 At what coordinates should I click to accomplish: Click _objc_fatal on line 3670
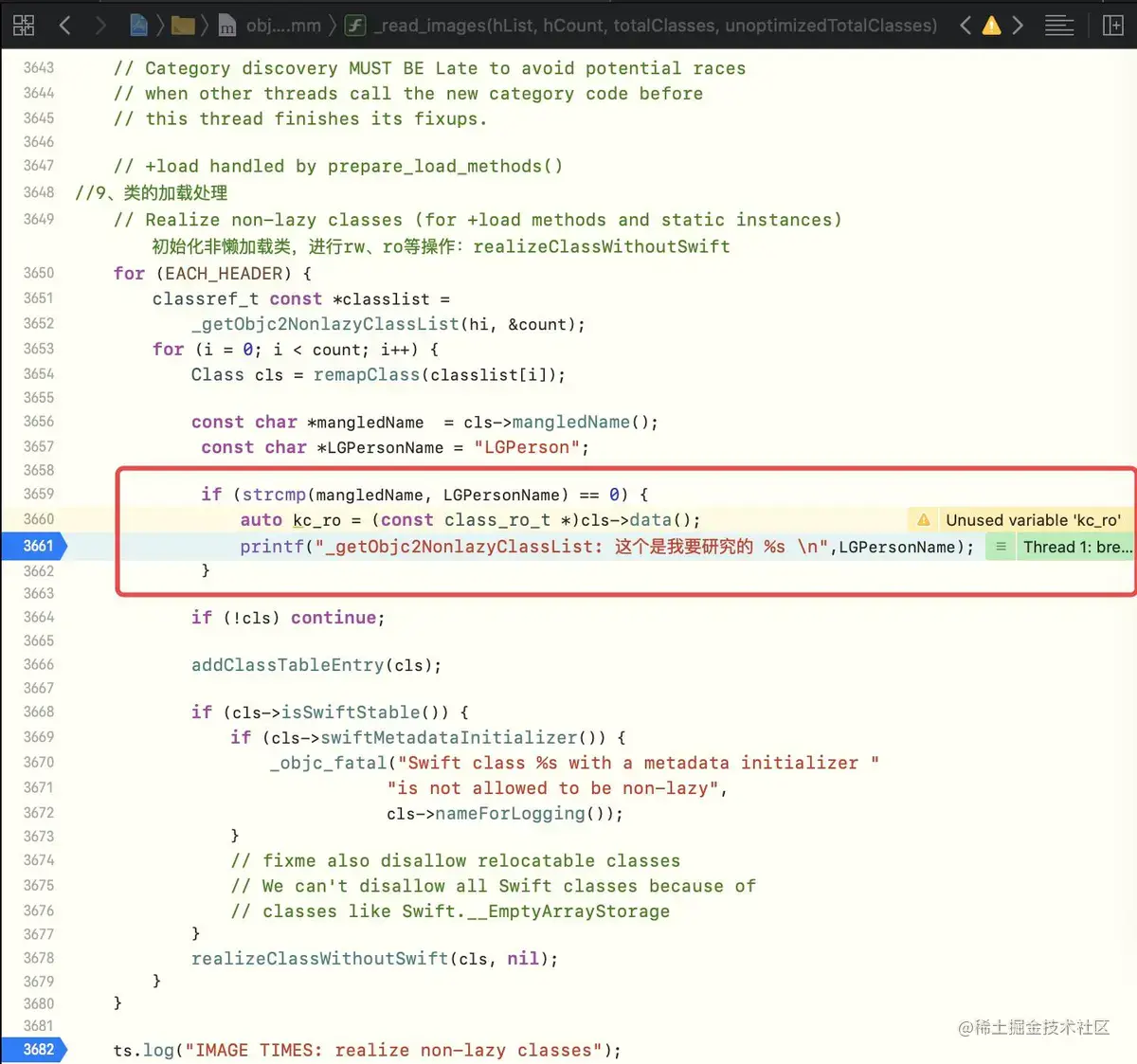(328, 763)
